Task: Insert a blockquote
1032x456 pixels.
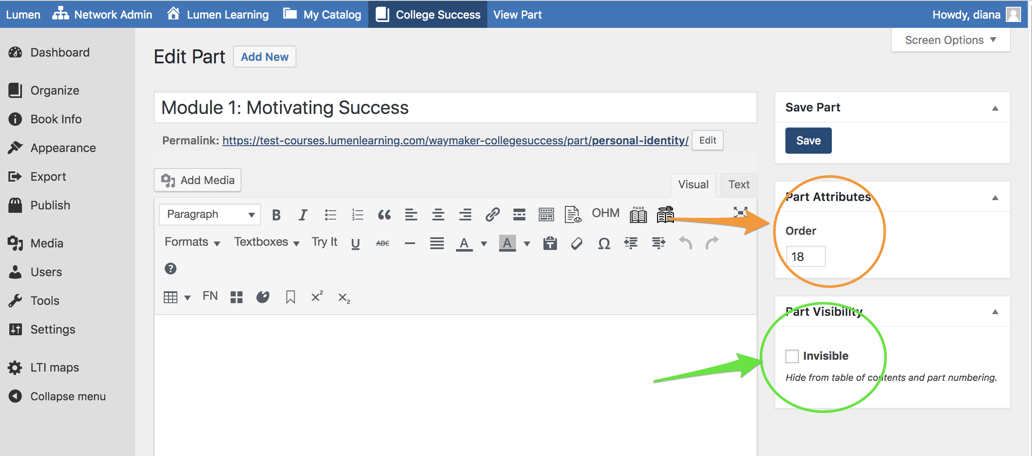Action: (x=384, y=215)
